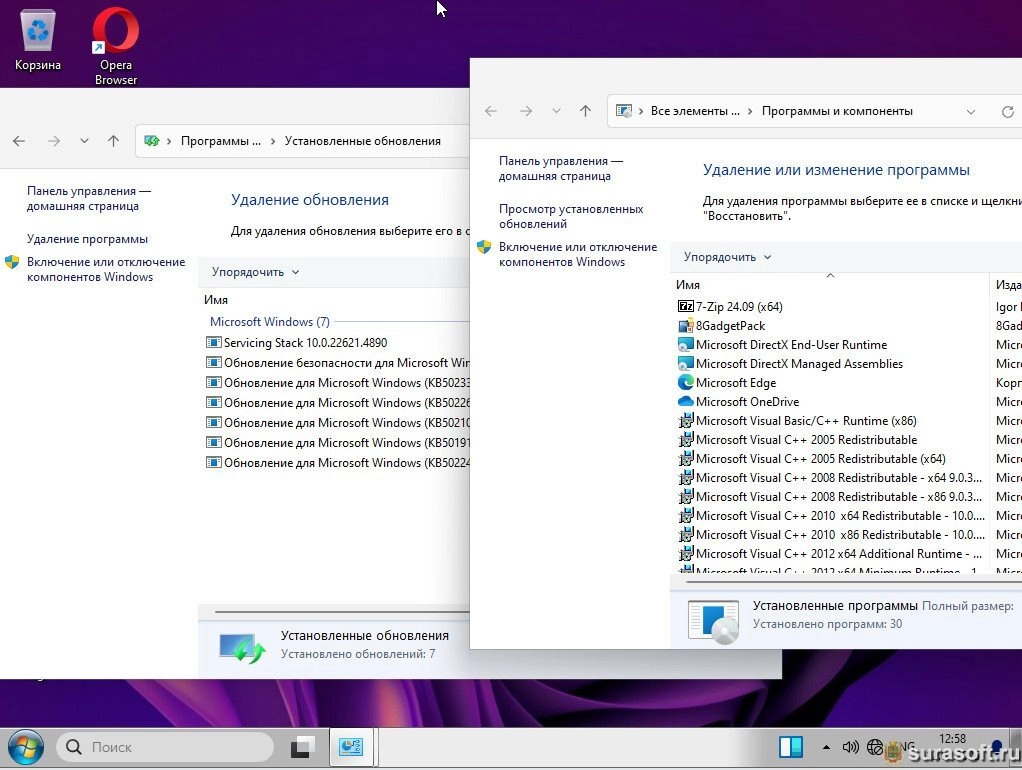Click 'Программы и компоненты' breadcrumb segment
Viewport: 1022px width, 770px height.
coord(837,111)
